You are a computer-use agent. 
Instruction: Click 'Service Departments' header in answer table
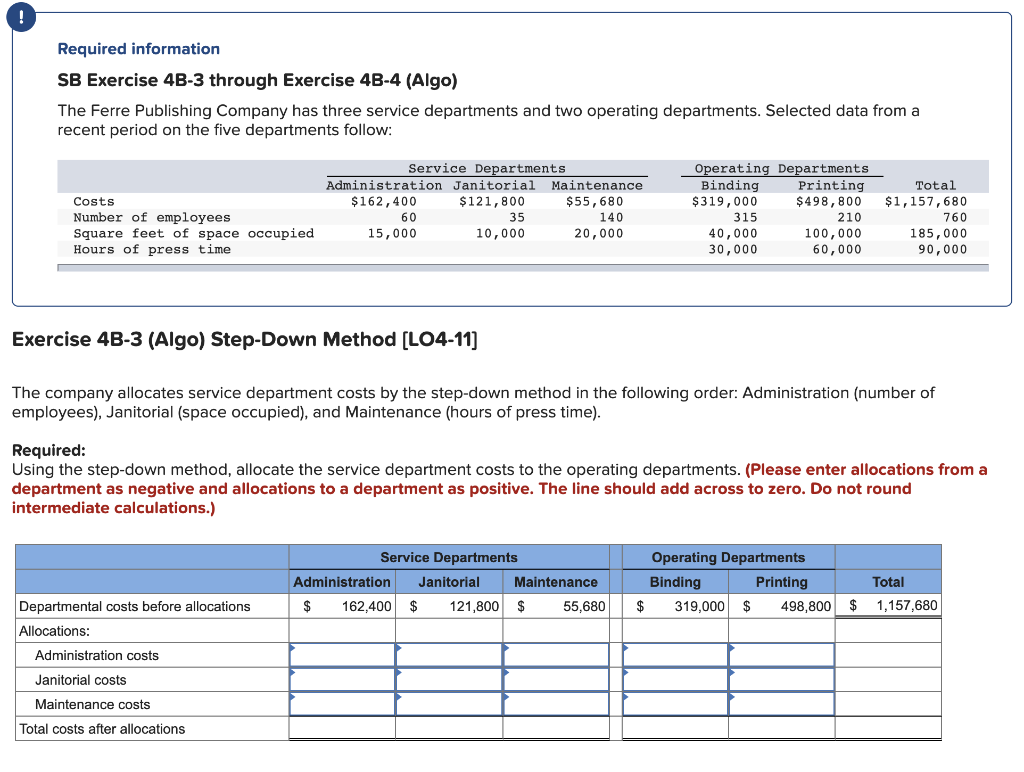point(449,557)
